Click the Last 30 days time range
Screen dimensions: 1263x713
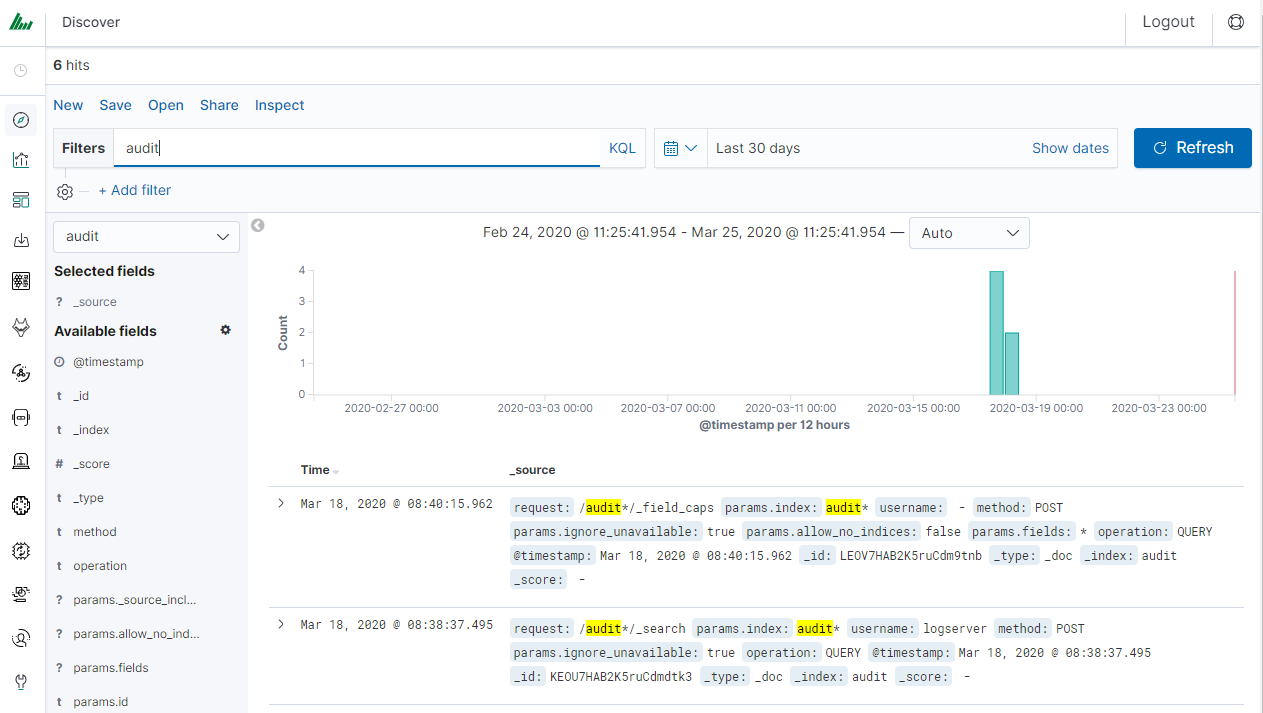tap(758, 148)
